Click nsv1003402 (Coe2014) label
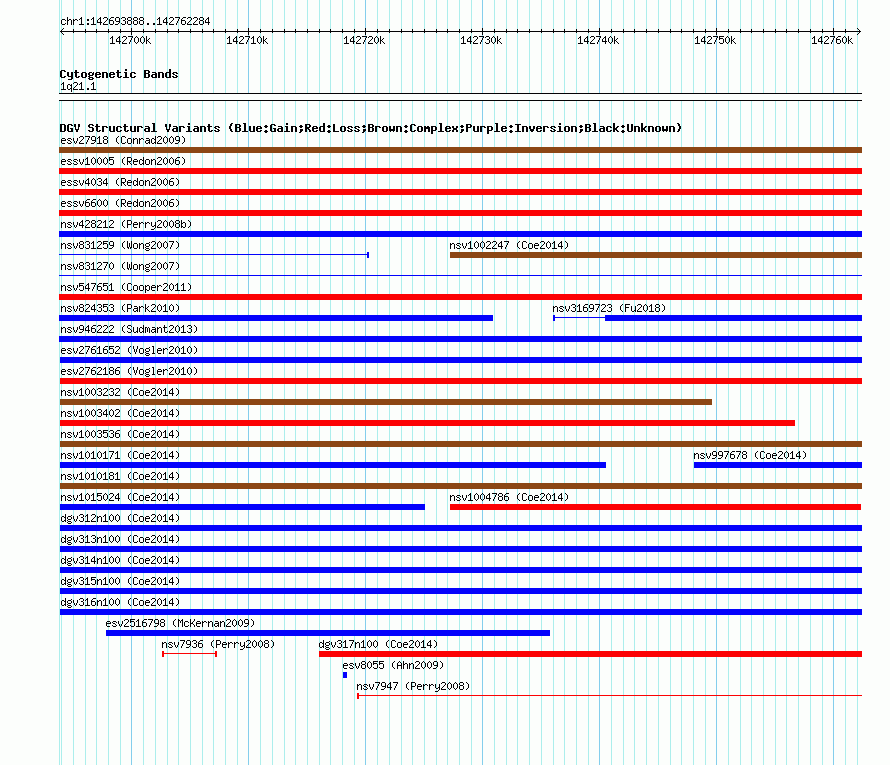 tap(120, 413)
